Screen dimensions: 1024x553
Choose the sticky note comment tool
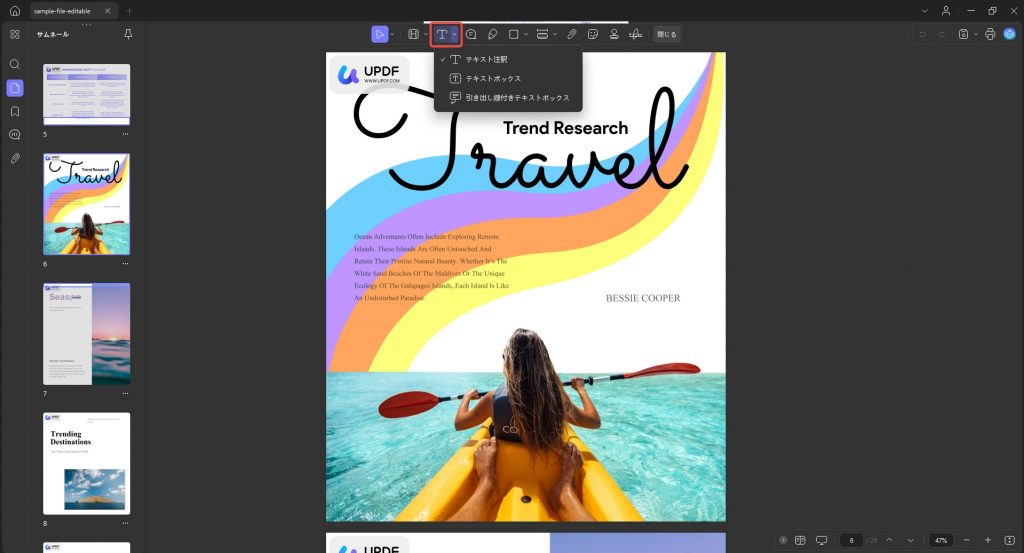coord(471,34)
